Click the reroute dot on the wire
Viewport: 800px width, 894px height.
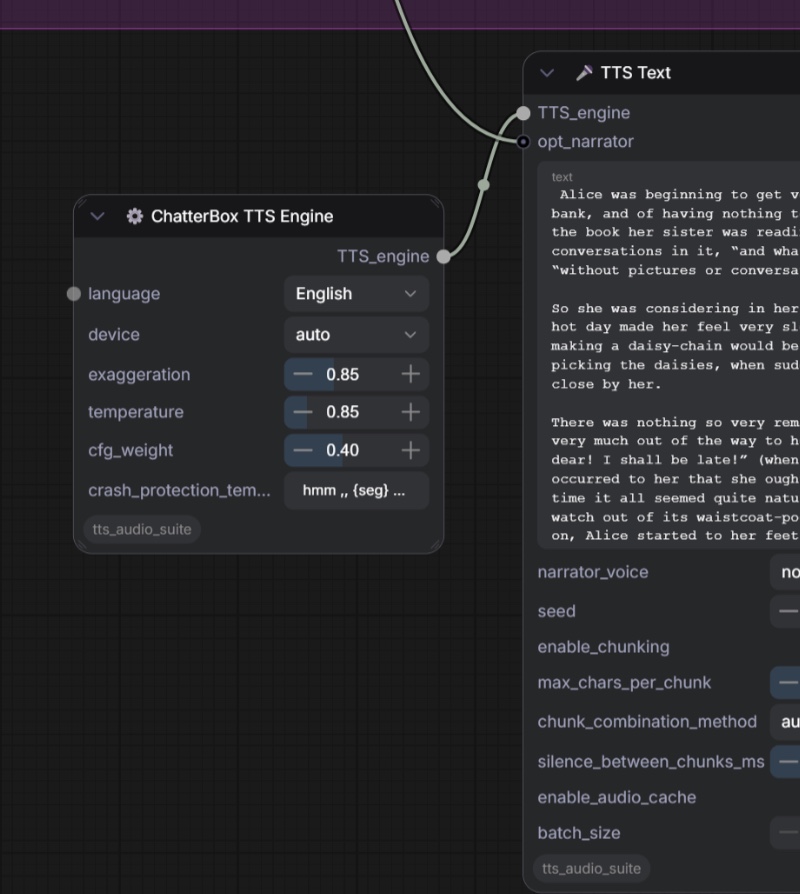(484, 185)
